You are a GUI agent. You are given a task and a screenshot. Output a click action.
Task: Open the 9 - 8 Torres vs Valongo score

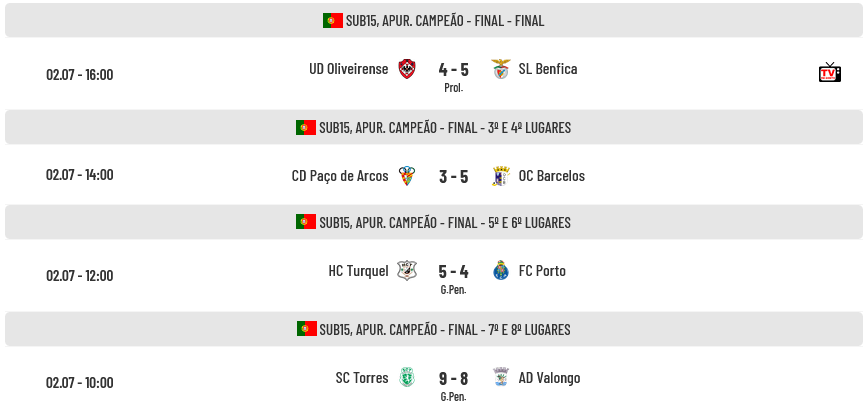453,379
